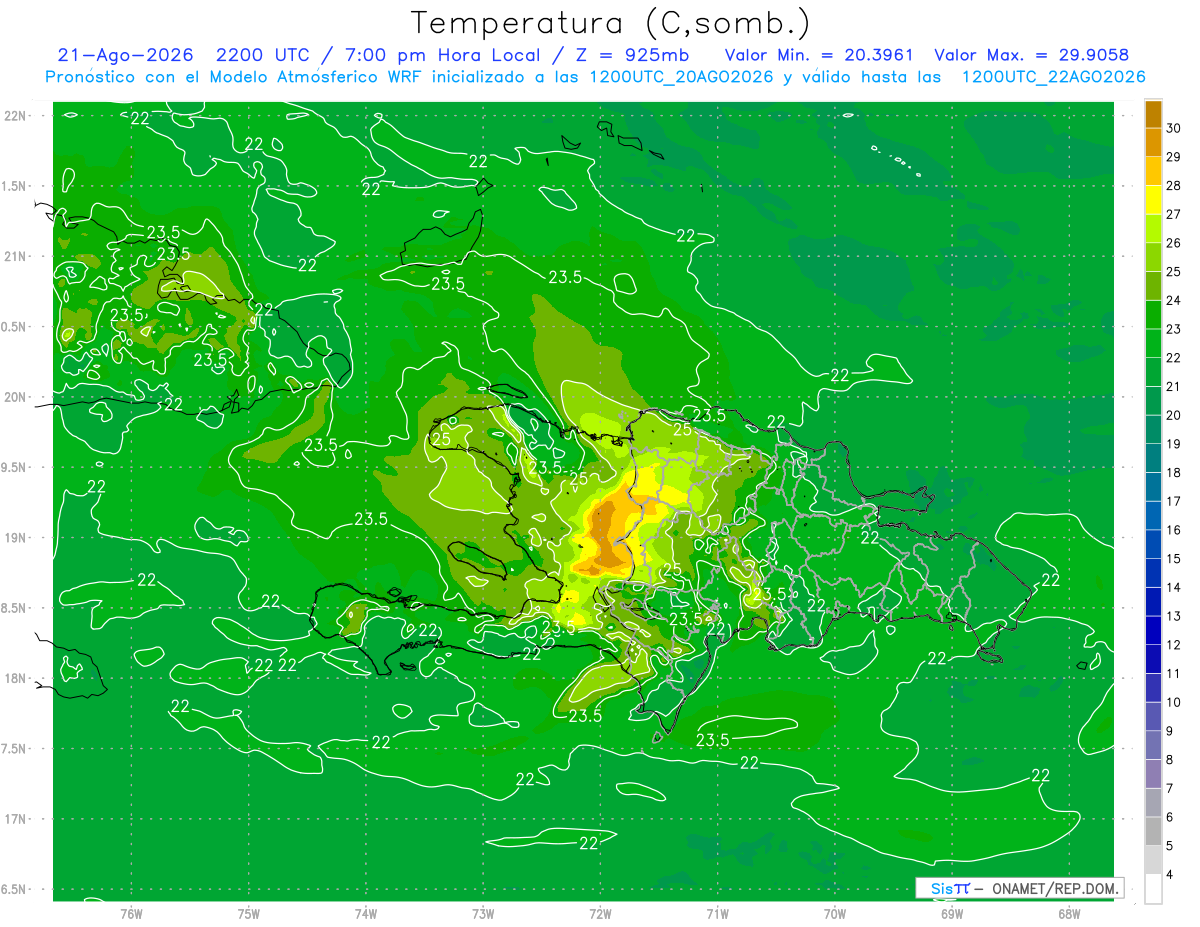The image size is (1200, 927).
Task: Click the legend value "12"
Action: [x=1173, y=645]
